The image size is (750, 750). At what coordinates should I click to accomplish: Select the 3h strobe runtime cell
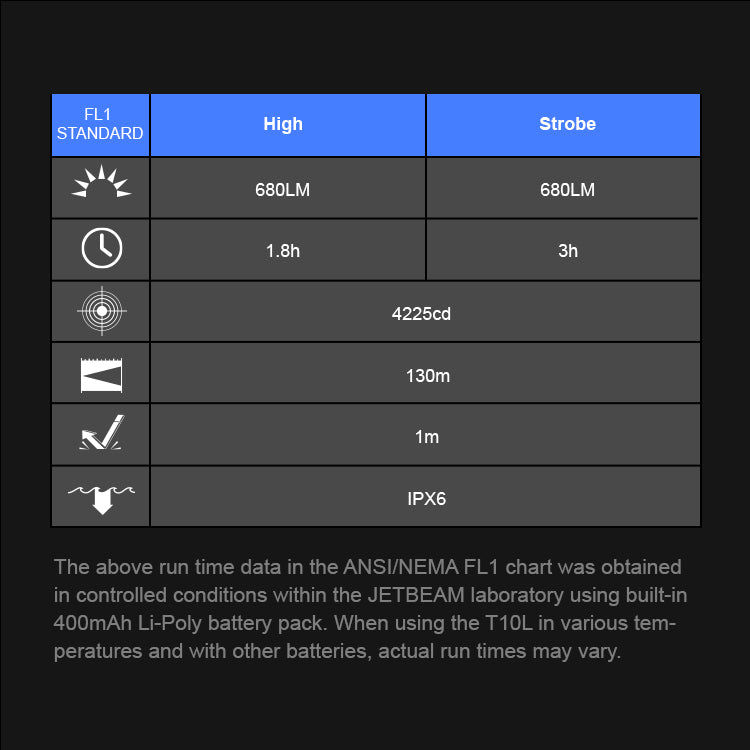567,251
